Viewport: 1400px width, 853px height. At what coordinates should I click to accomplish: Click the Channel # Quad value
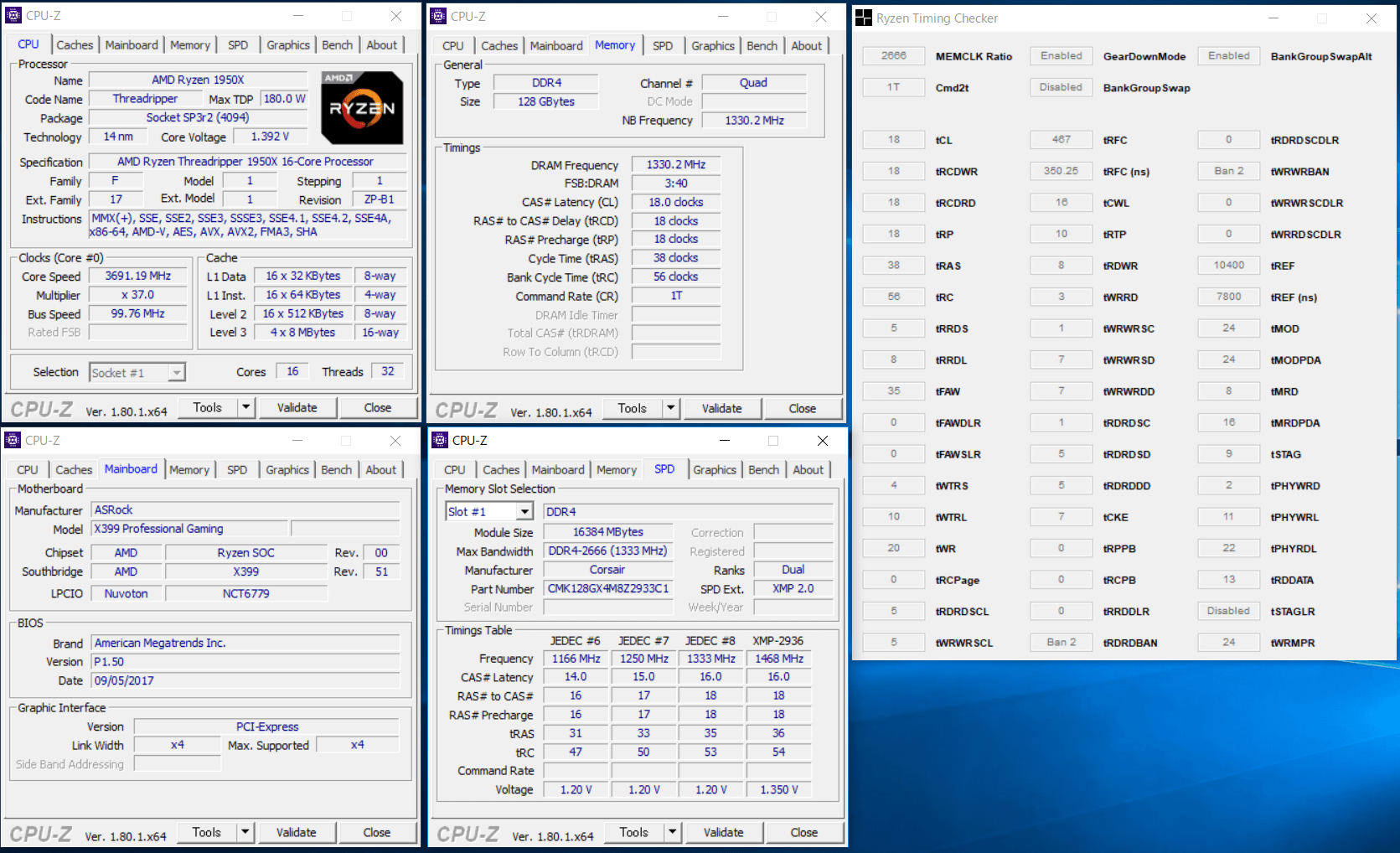(x=753, y=83)
